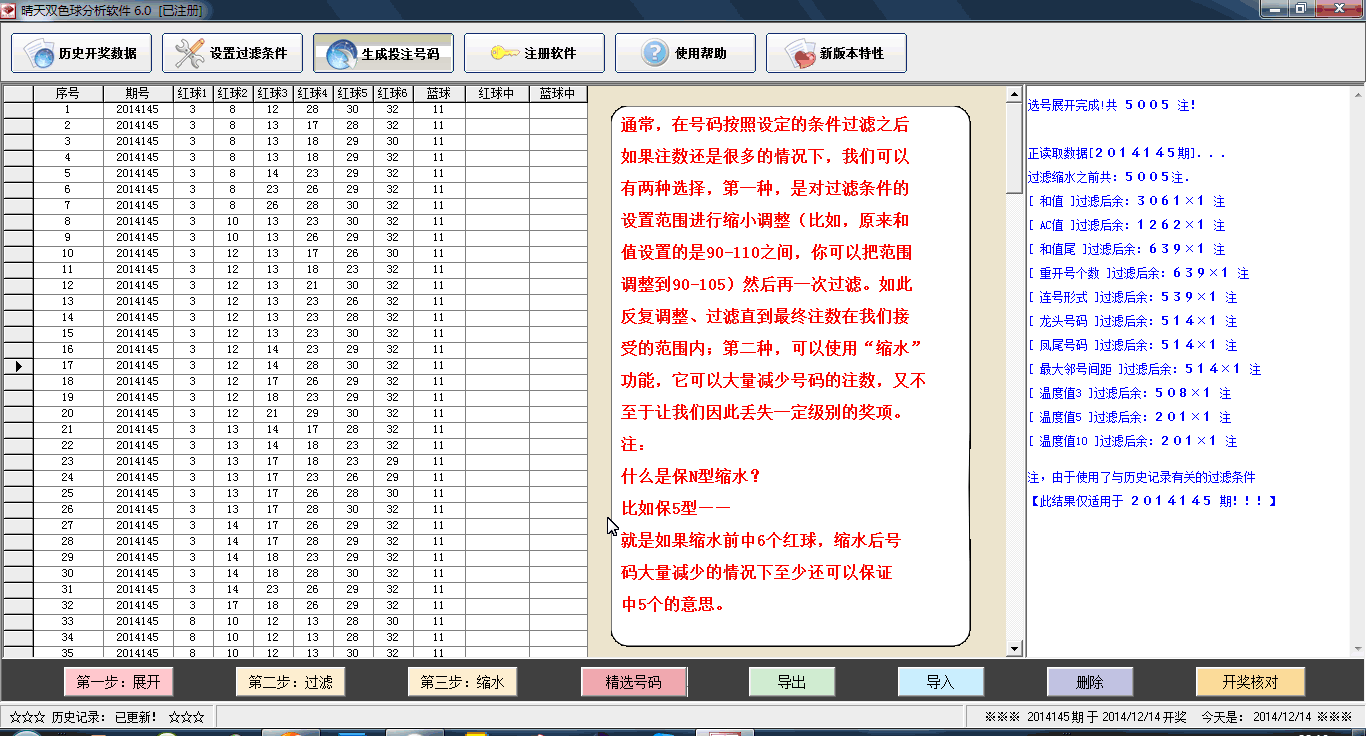The height and width of the screenshot is (736, 1366).
Task: Click the 导入 import button
Action: 940,682
